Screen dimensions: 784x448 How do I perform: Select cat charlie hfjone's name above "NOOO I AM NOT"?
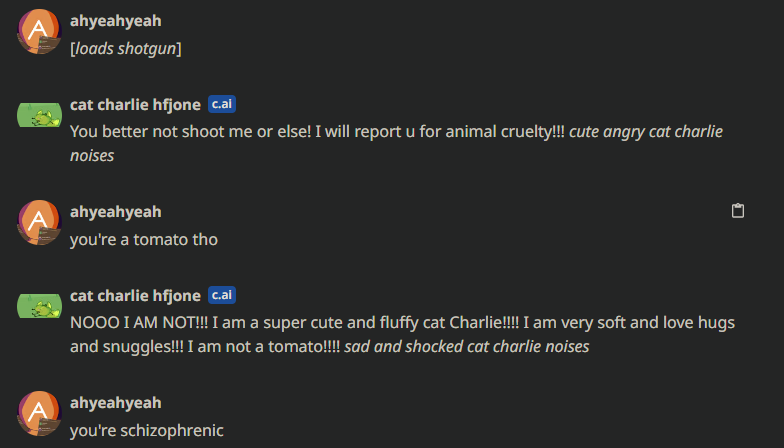135,296
